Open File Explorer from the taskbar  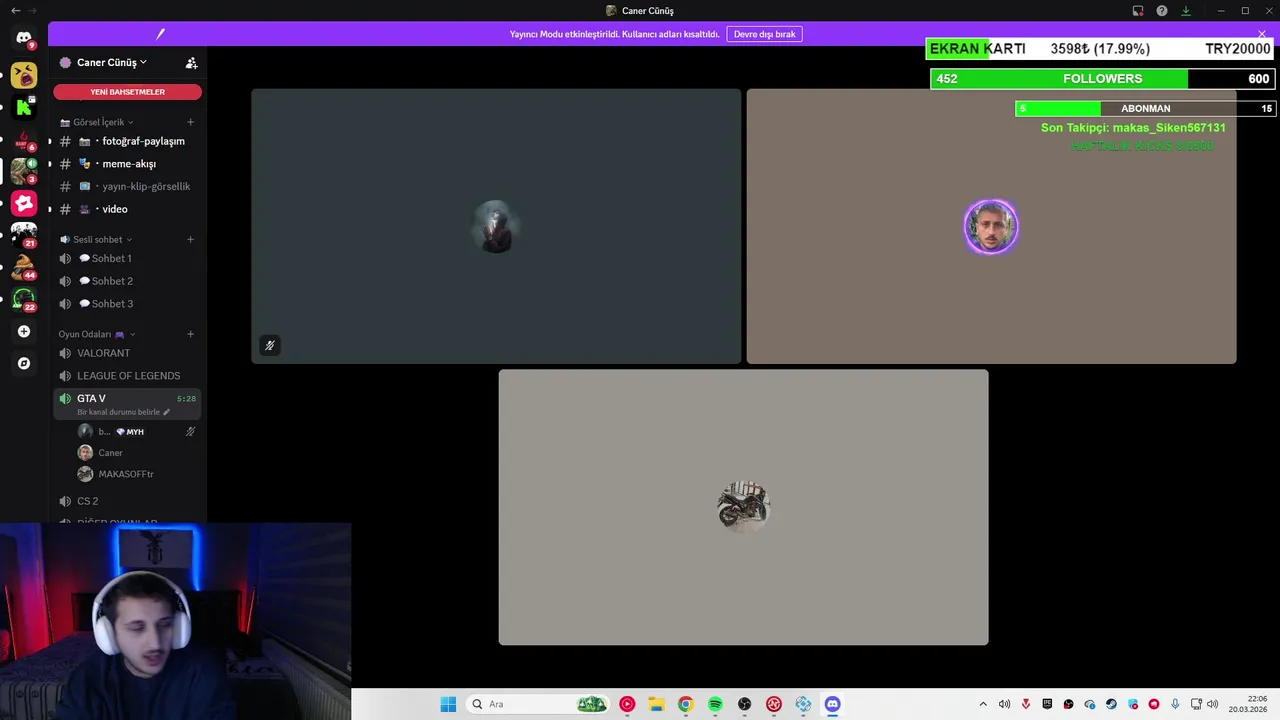(x=656, y=704)
